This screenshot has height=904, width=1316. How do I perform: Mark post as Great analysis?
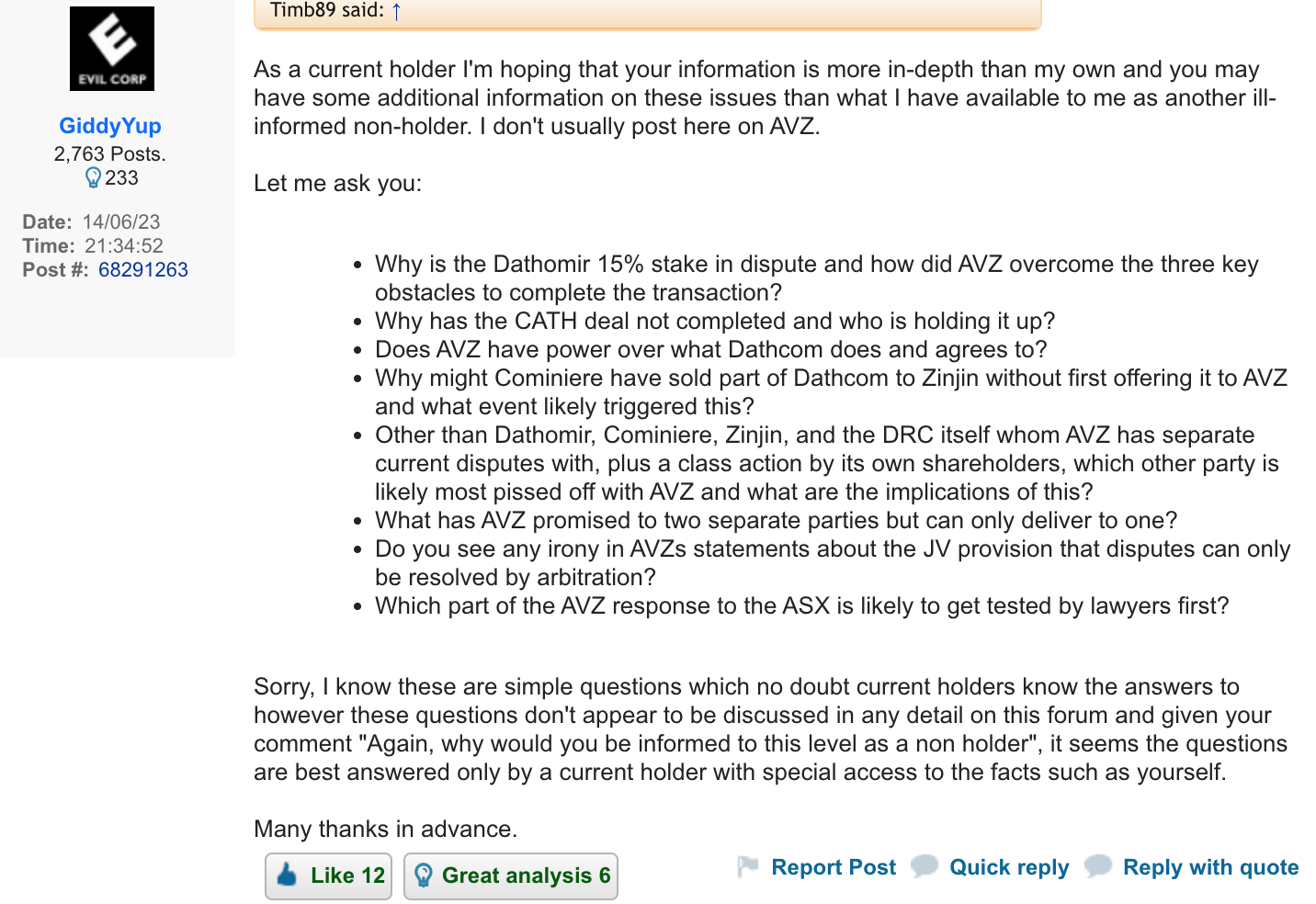511,876
